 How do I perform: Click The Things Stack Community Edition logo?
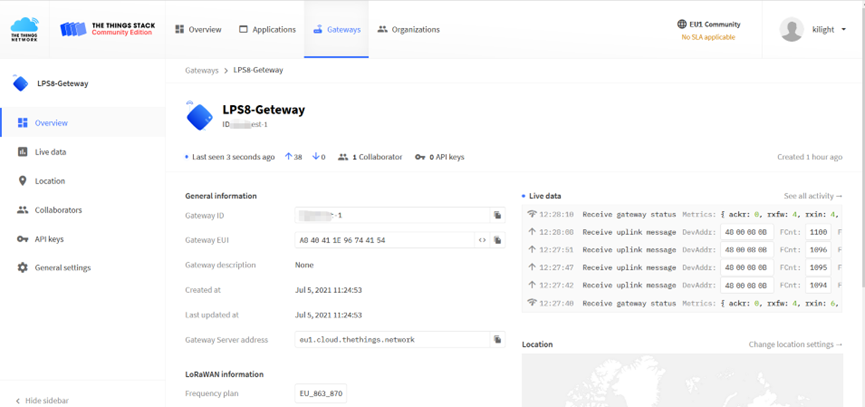click(x=108, y=29)
